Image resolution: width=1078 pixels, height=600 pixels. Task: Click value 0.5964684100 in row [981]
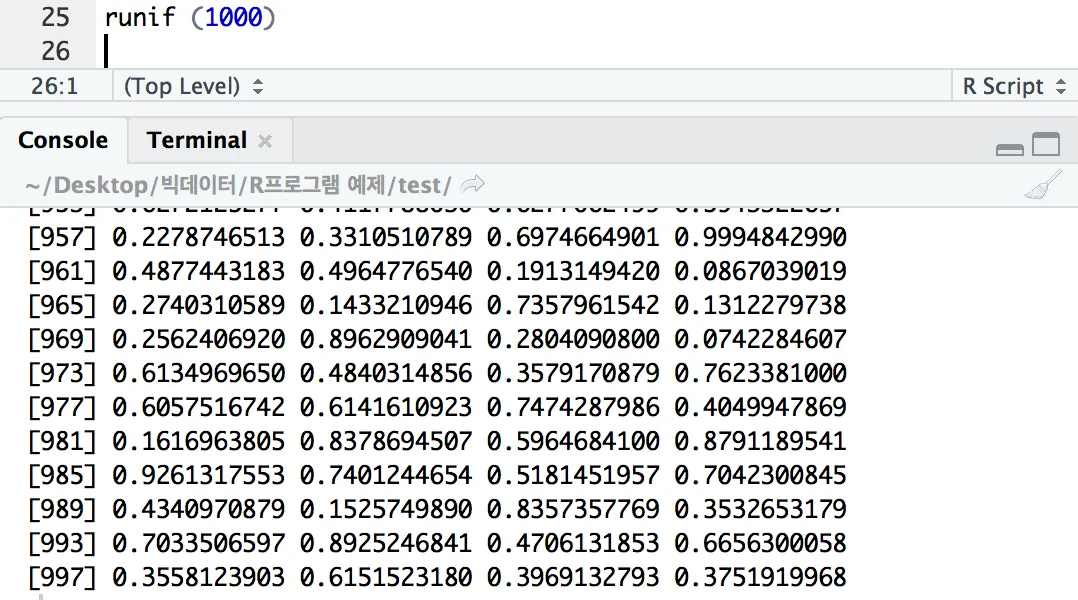pyautogui.click(x=573, y=441)
